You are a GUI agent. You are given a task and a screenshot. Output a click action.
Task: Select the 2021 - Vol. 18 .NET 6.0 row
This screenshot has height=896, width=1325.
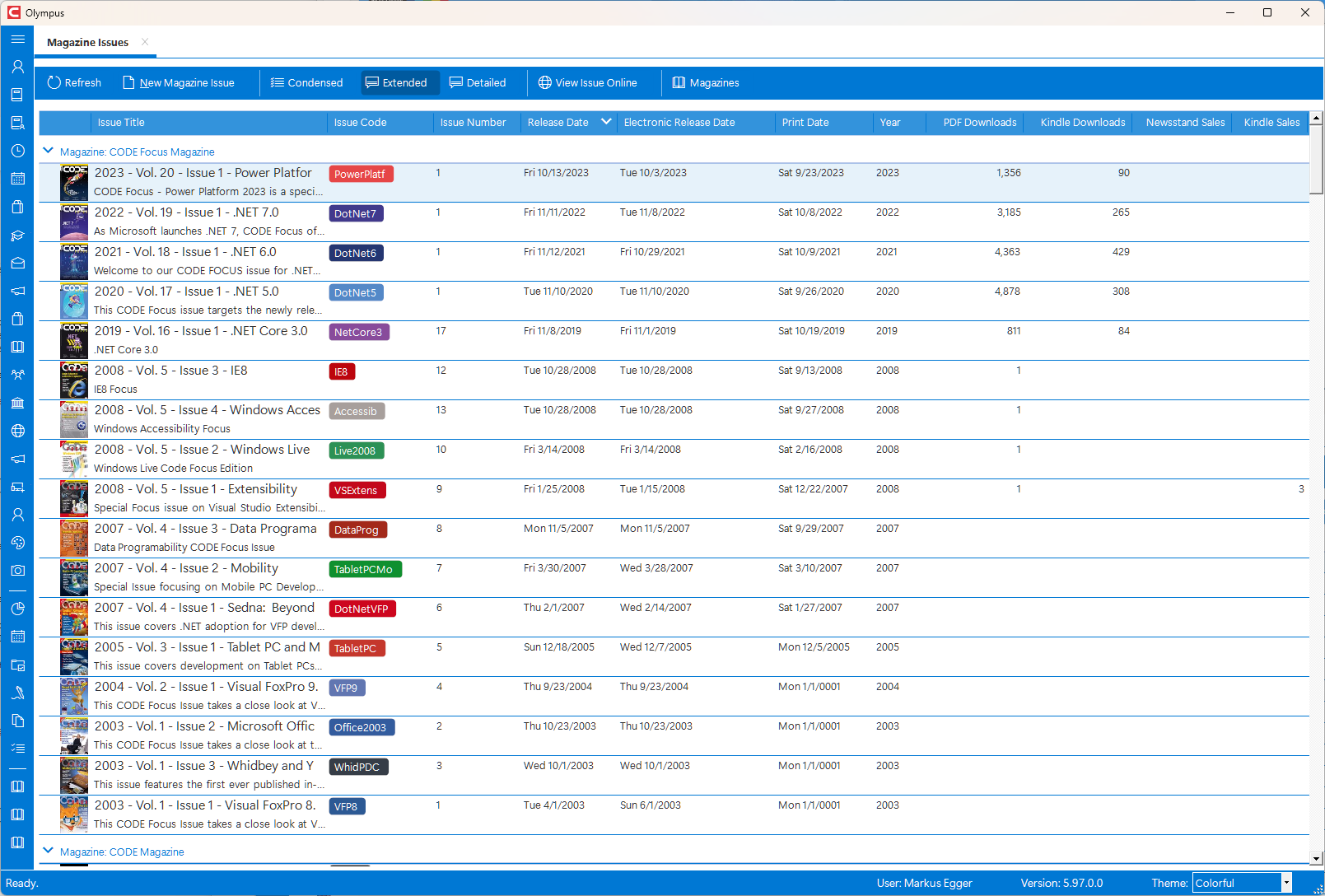click(x=674, y=262)
